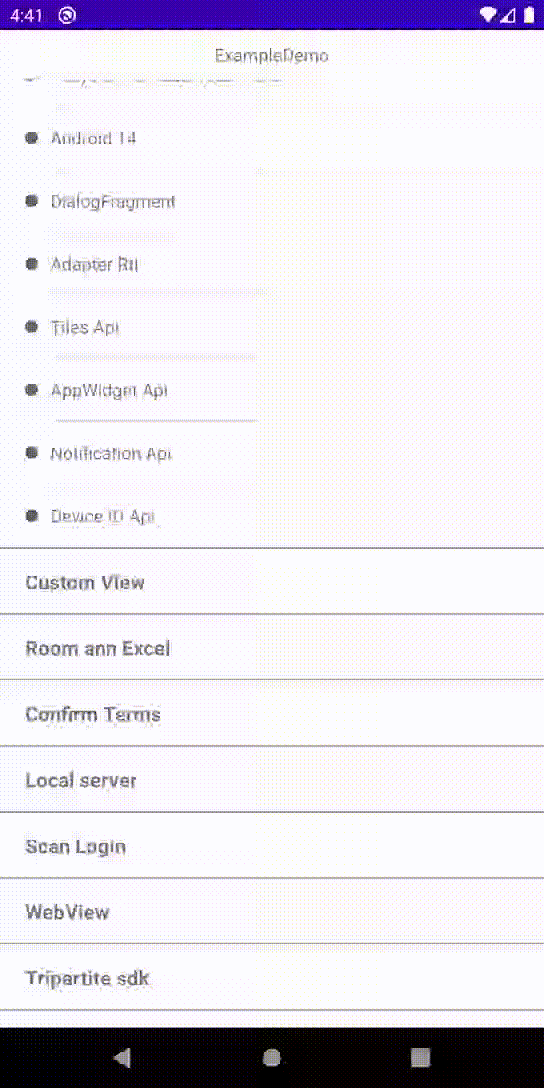The image size is (544, 1088).
Task: Select the Adapter Rtl entry
Action: [x=94, y=264]
